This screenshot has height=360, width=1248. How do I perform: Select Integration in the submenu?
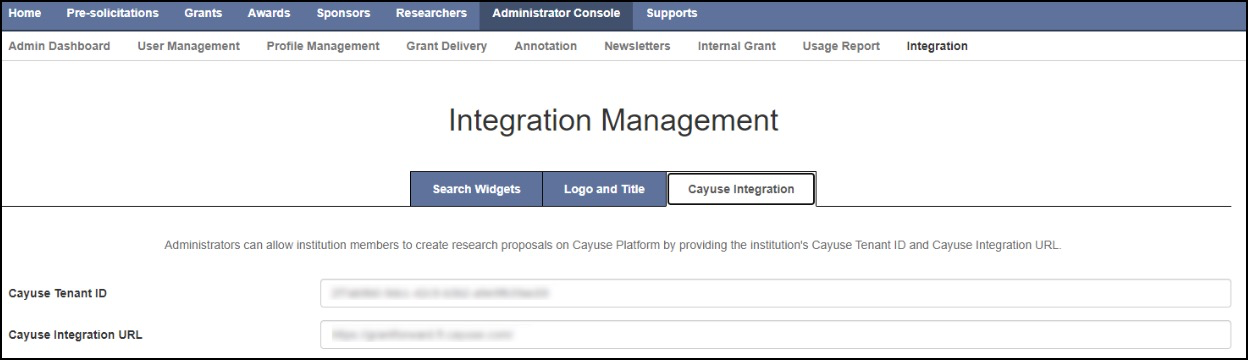(937, 46)
